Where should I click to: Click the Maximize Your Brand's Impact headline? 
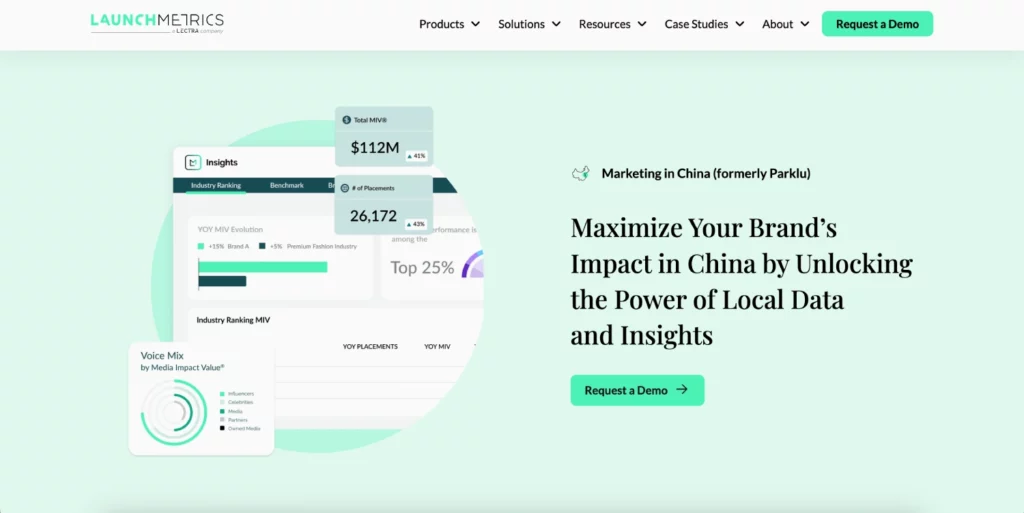pos(741,281)
